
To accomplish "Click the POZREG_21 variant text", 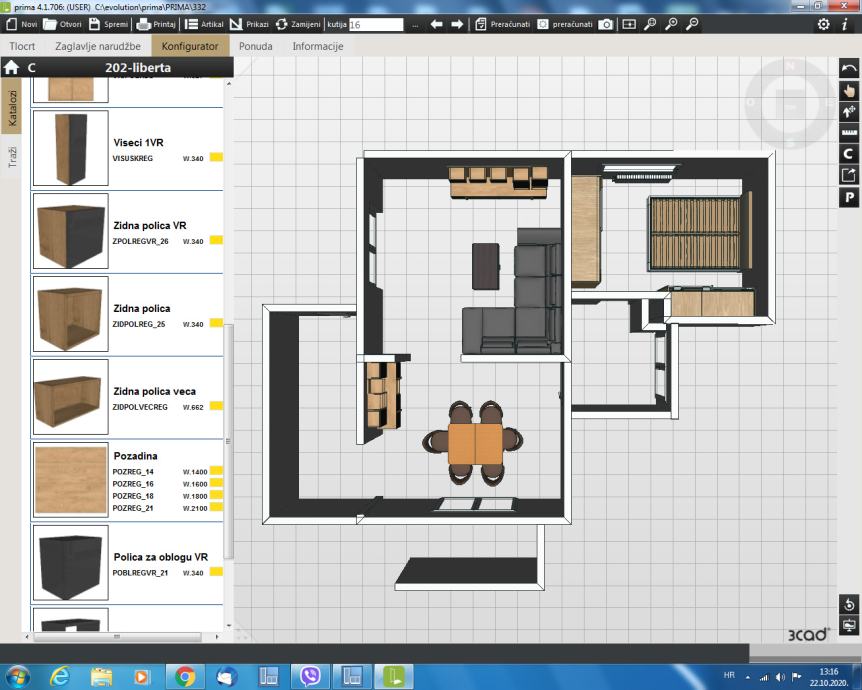I will [133, 508].
